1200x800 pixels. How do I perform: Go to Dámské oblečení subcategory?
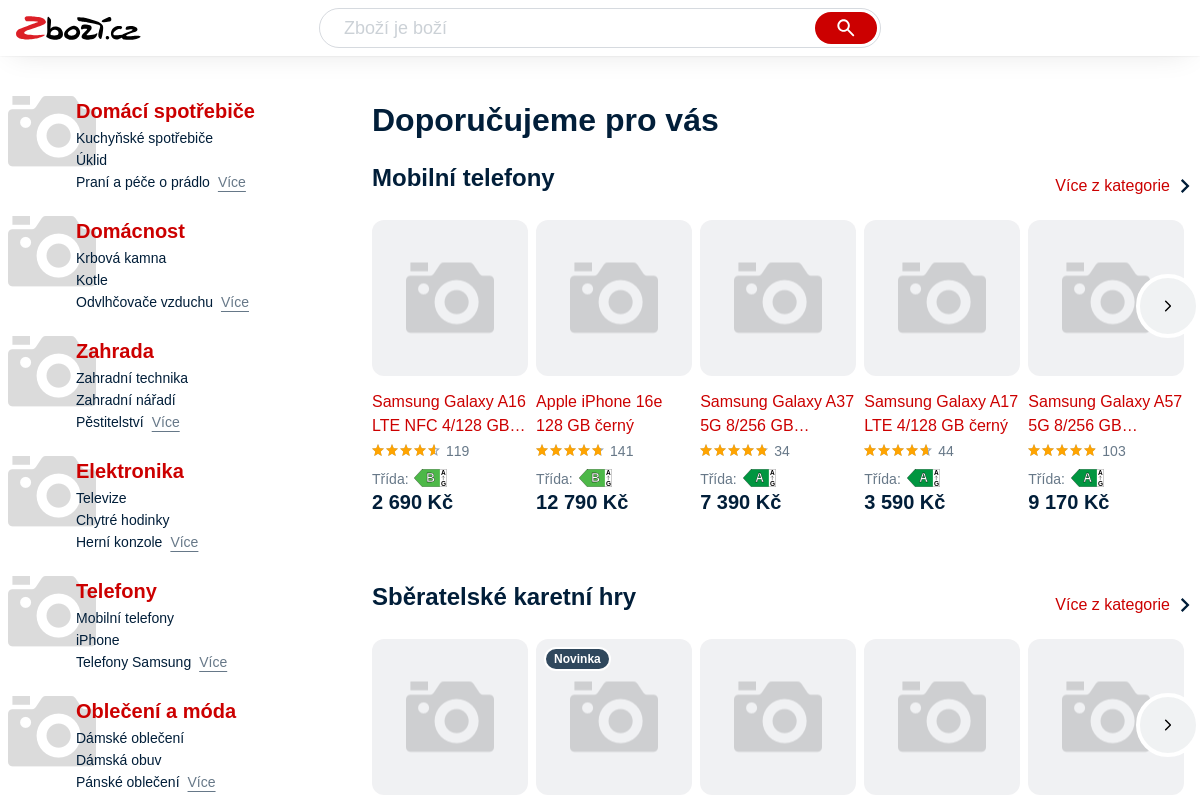tap(130, 738)
